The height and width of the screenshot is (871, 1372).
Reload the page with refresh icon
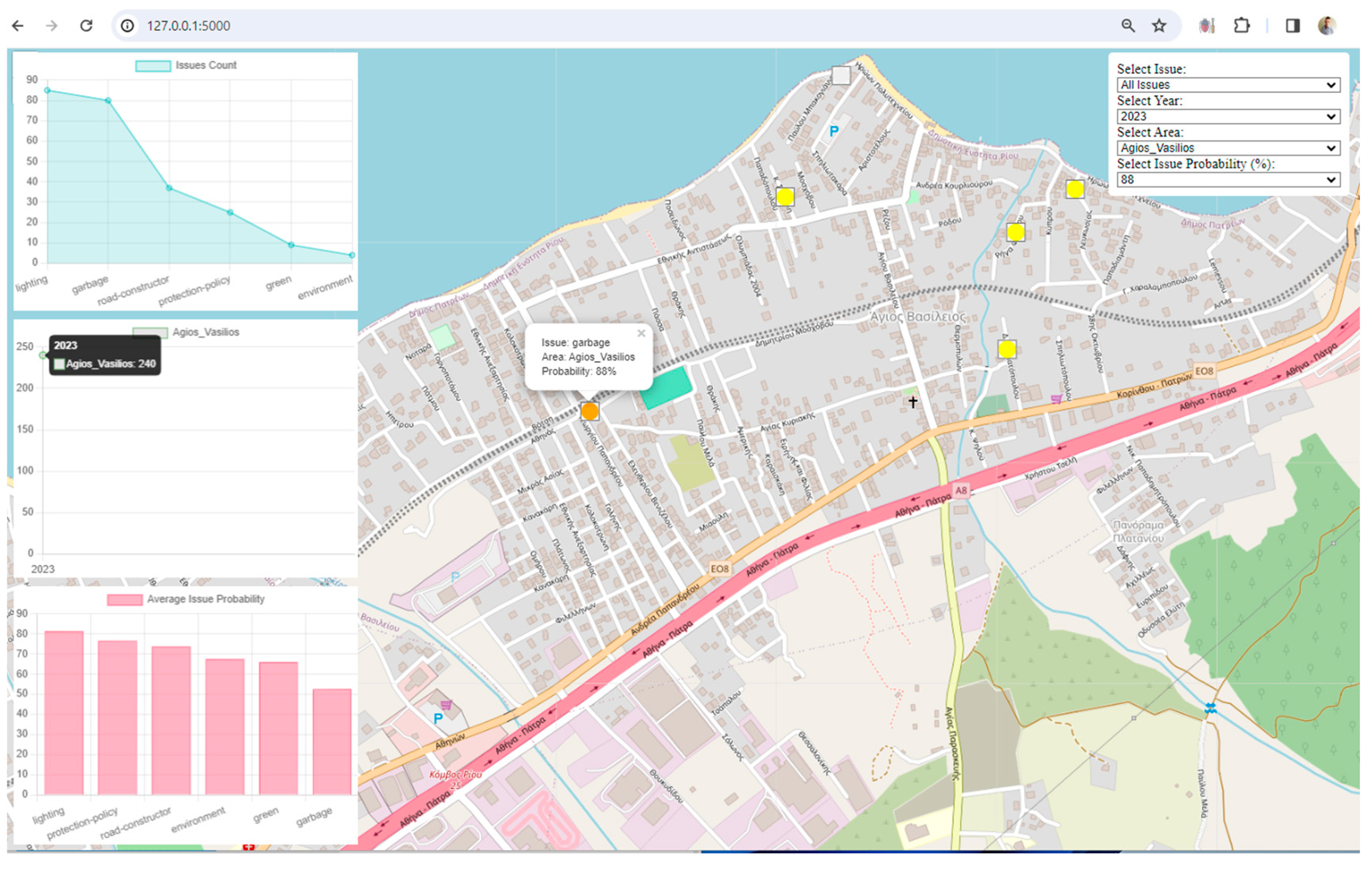86,26
